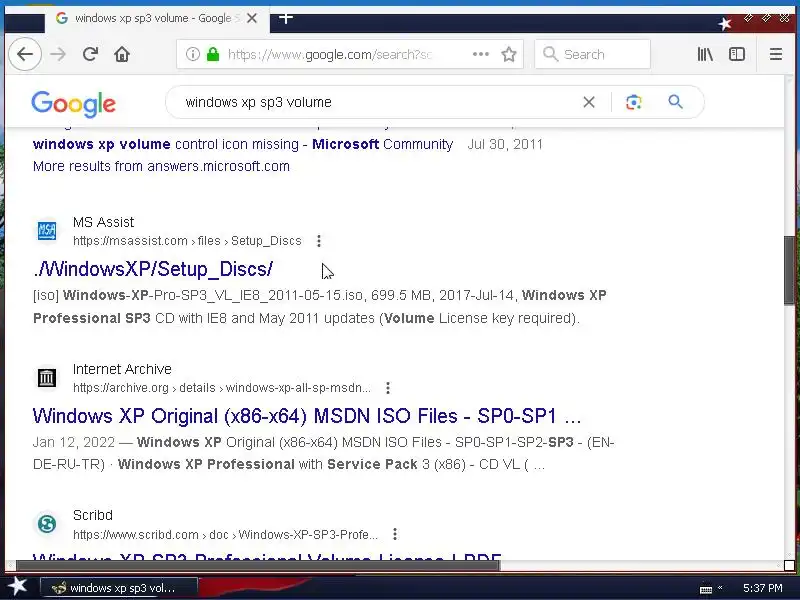Click the archive.org breadcrumb URL
This screenshot has width=800, height=600.
[x=222, y=388]
